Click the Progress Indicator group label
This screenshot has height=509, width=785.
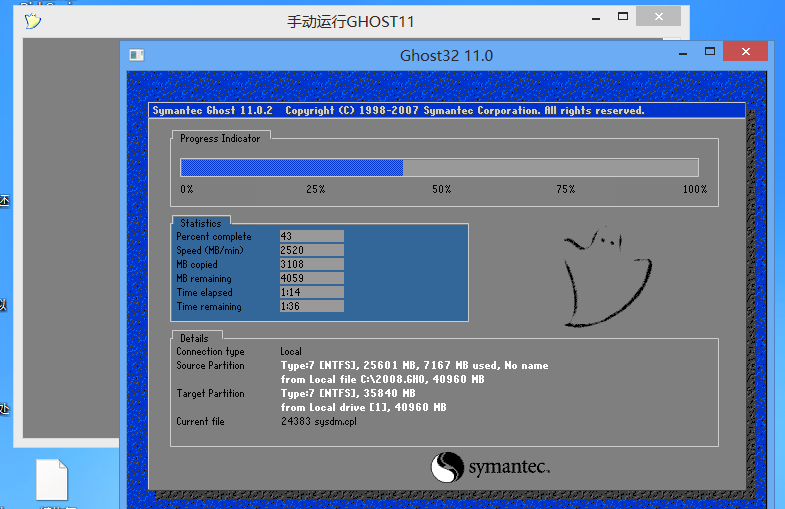tap(220, 139)
